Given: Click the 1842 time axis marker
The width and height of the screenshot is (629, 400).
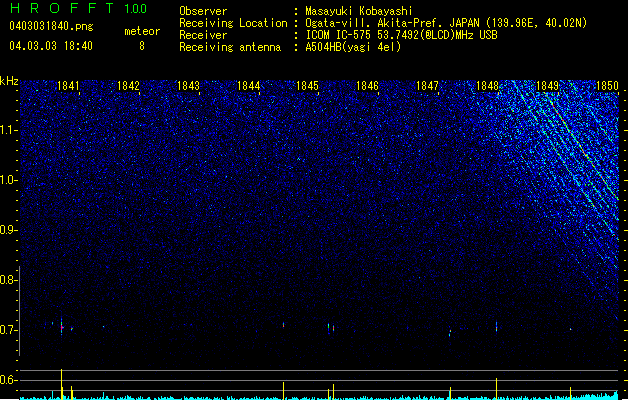Looking at the screenshot, I should (128, 86).
